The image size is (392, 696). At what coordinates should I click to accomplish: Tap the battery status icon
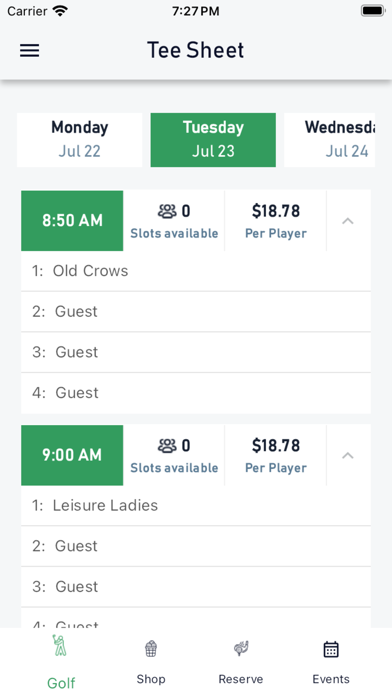pyautogui.click(x=372, y=11)
